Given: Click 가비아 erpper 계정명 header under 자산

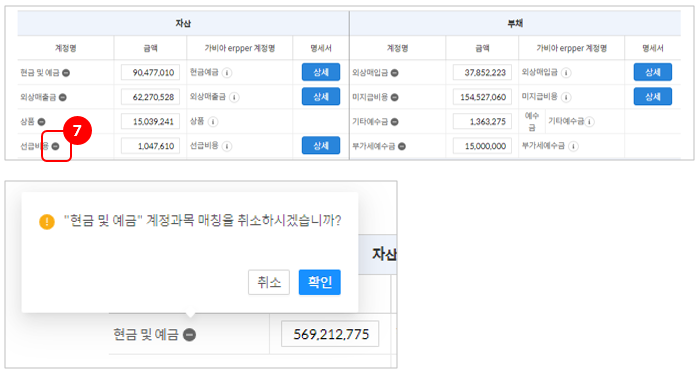Looking at the screenshot, I should (x=240, y=48).
